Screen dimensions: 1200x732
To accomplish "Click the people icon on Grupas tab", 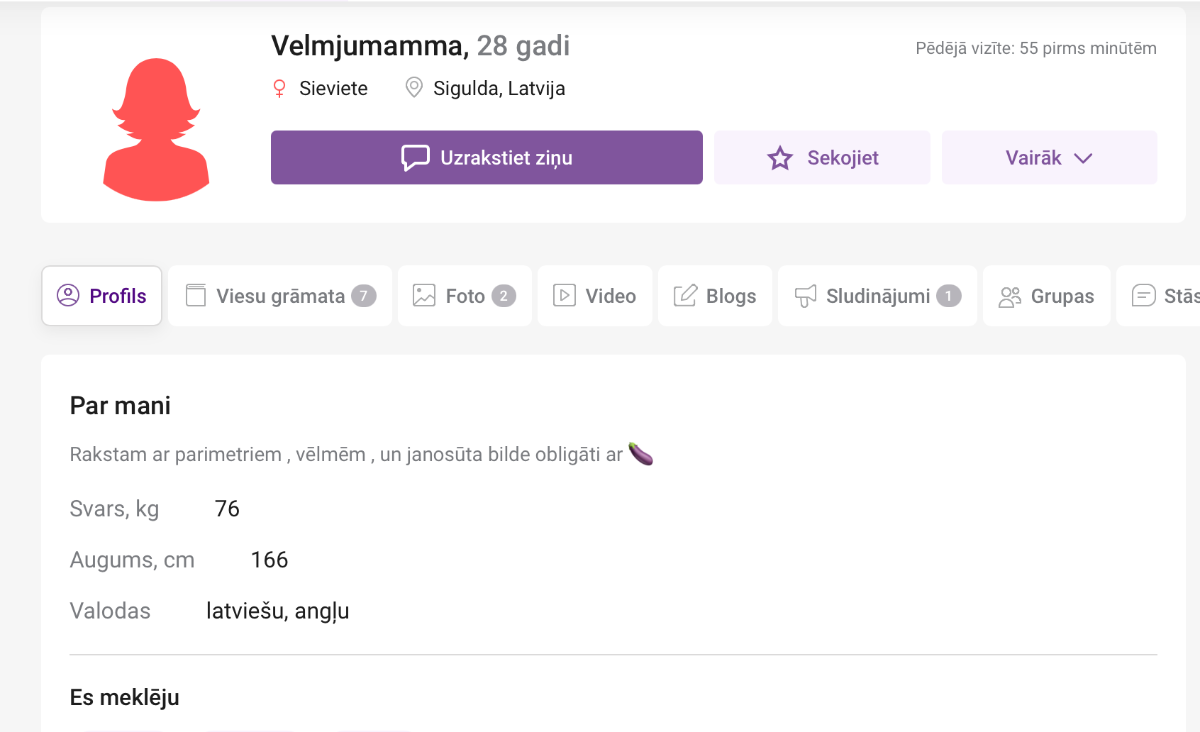I will 1010,296.
